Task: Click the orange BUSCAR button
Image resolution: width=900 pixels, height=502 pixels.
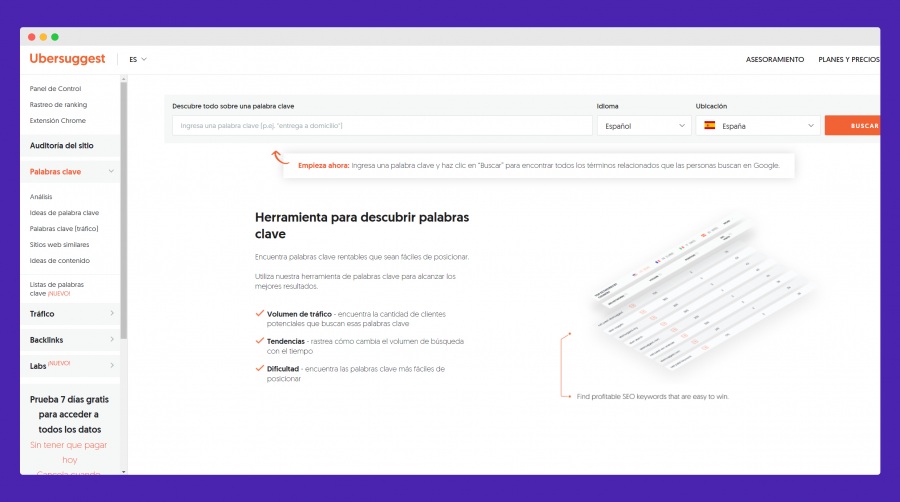Action: pos(852,126)
